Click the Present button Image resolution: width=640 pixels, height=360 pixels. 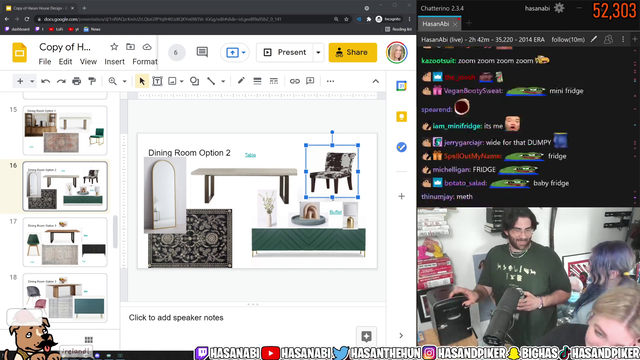click(285, 52)
